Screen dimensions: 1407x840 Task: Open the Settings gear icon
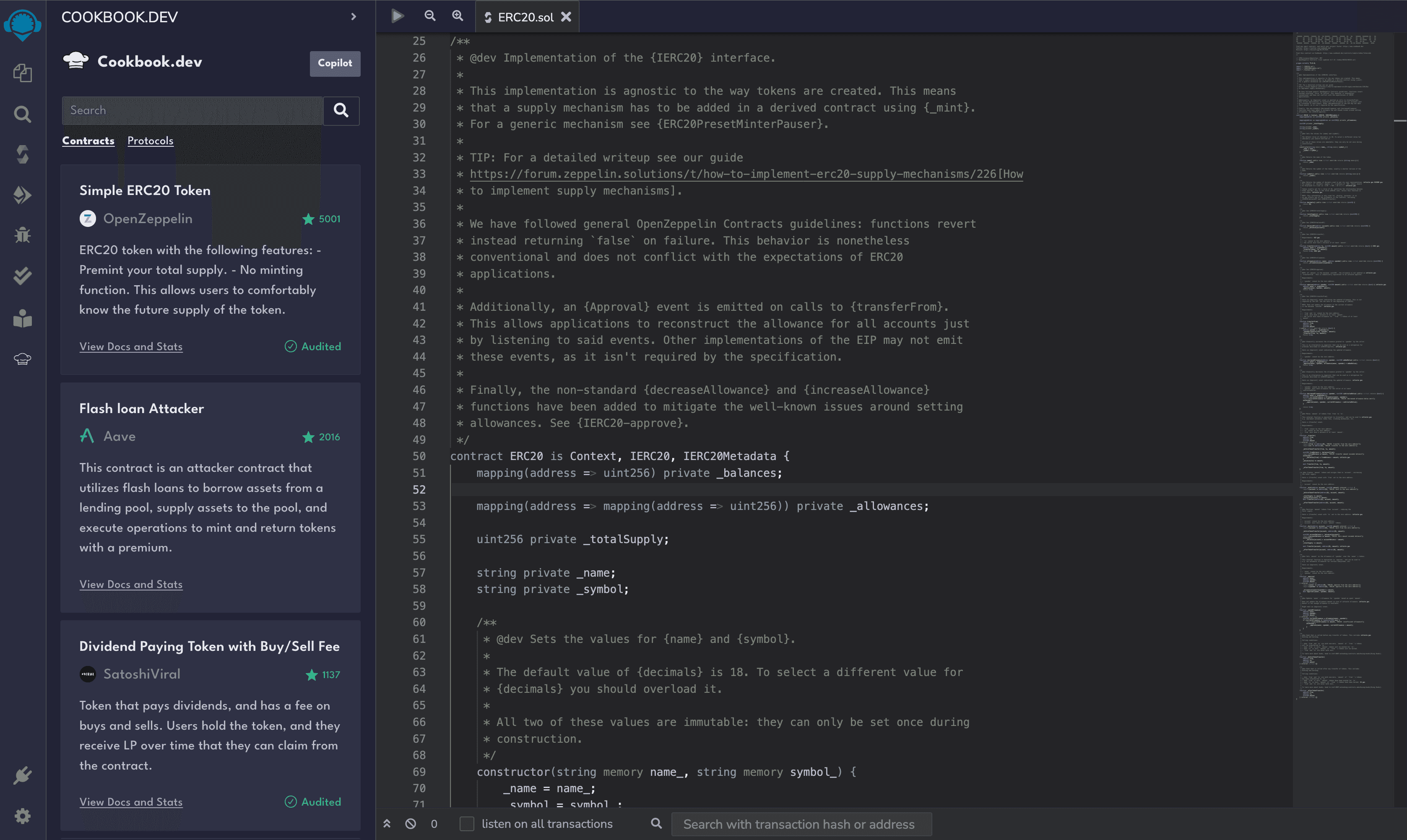[x=23, y=816]
